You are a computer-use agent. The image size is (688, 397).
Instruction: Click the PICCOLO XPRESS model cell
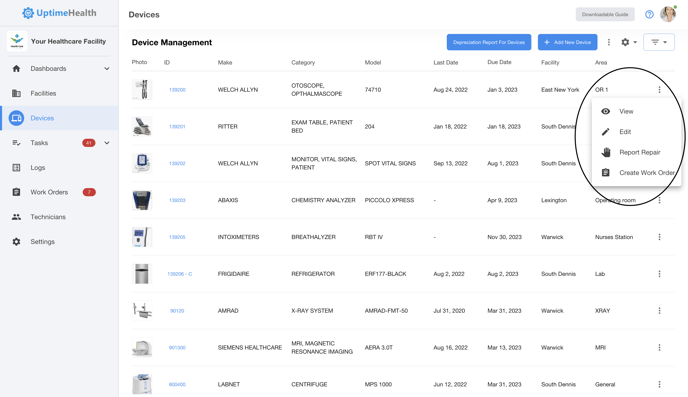(x=389, y=200)
